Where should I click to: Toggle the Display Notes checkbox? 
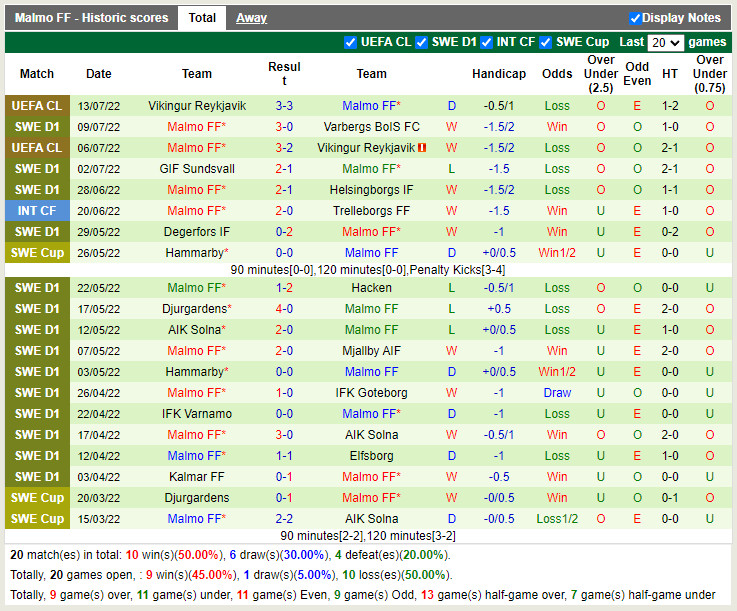(x=635, y=18)
